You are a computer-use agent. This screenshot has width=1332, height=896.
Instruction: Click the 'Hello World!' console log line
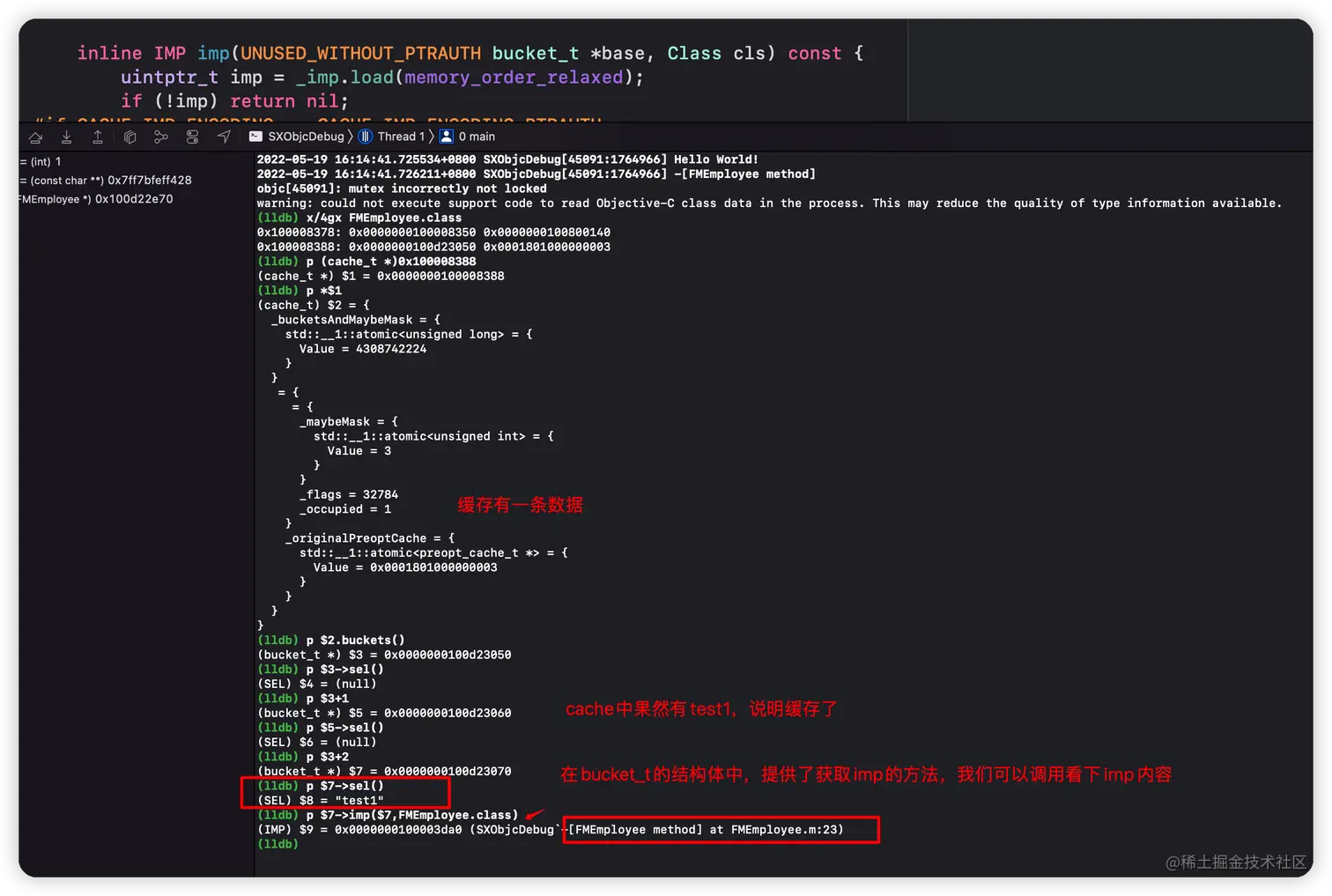coord(507,159)
